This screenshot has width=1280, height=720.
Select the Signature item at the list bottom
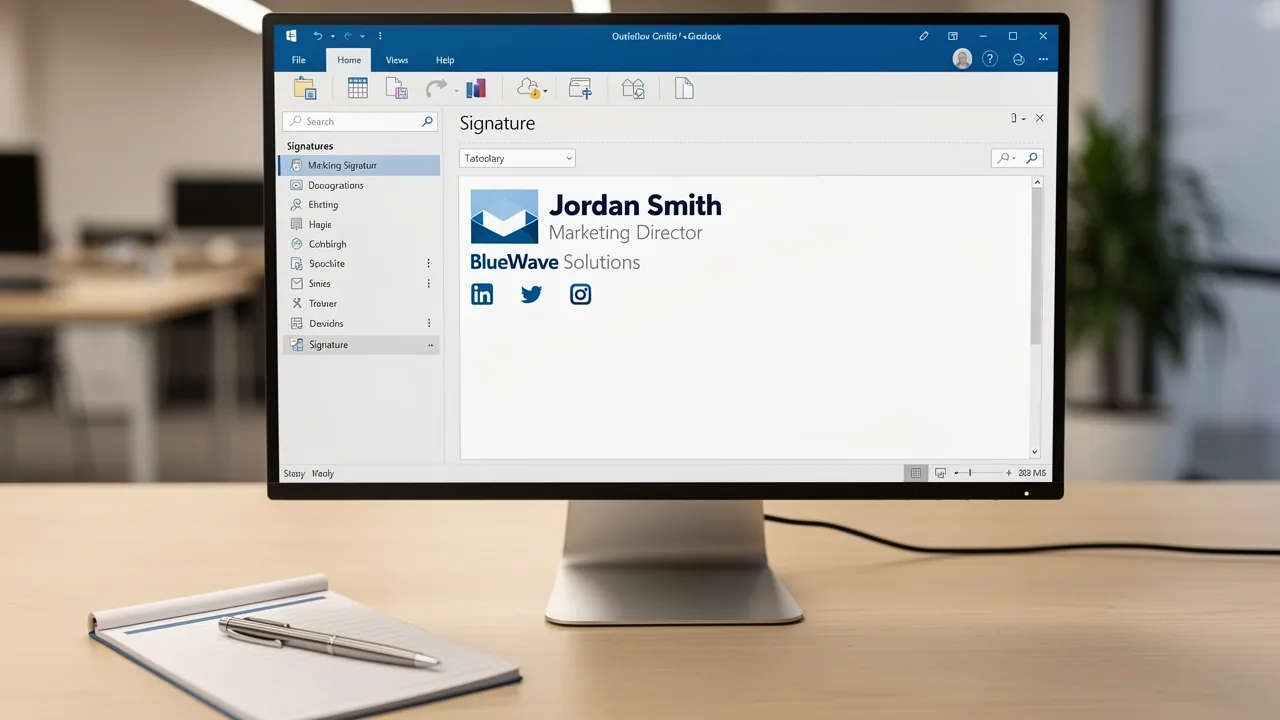point(359,344)
